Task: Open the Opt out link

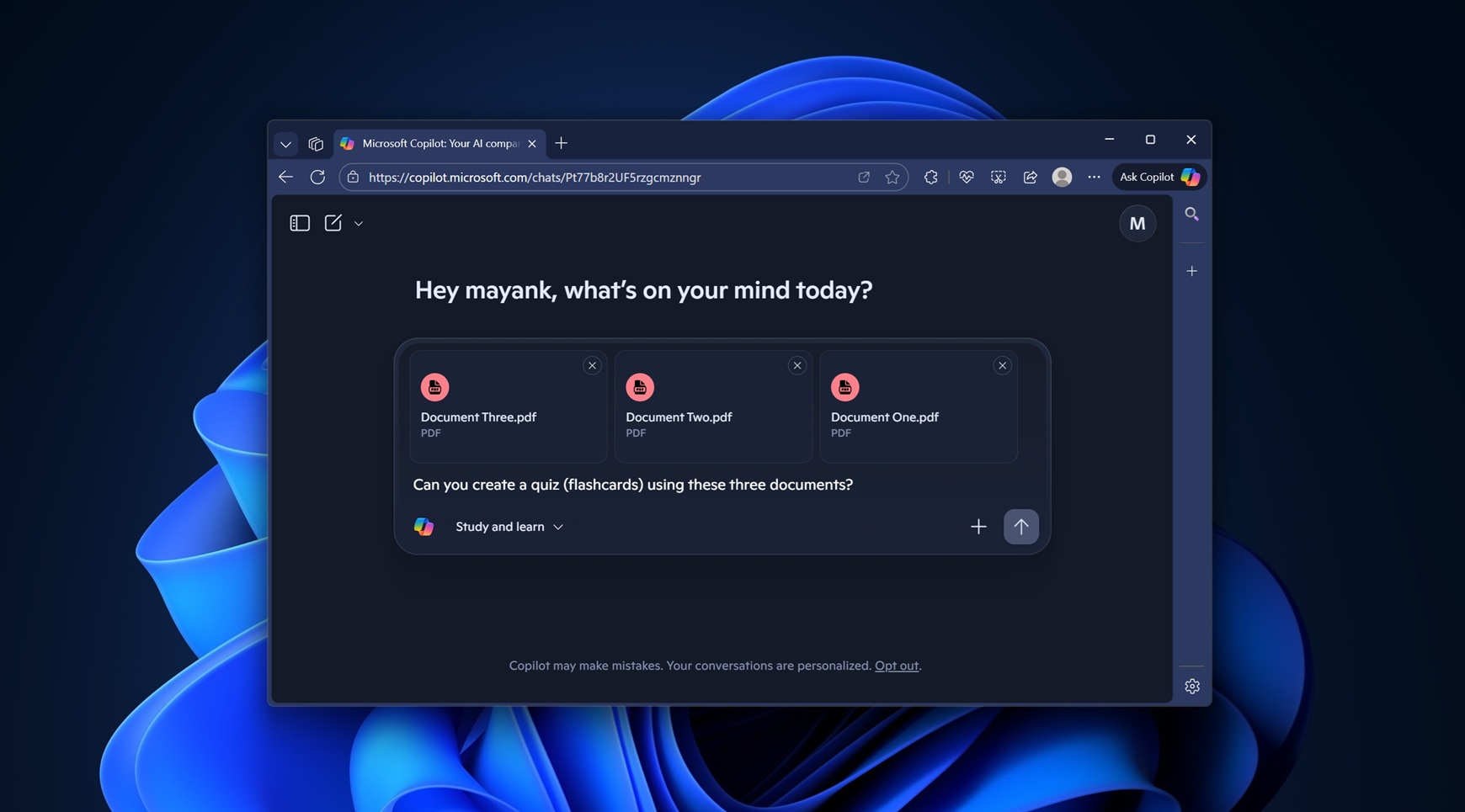Action: pos(896,665)
